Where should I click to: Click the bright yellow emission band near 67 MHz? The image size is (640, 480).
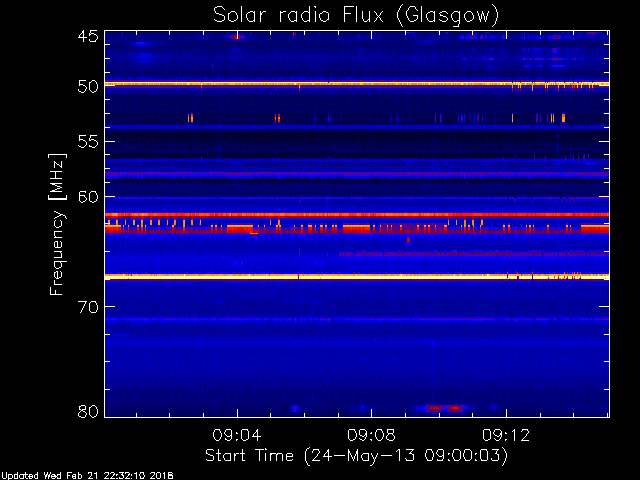pos(357,277)
